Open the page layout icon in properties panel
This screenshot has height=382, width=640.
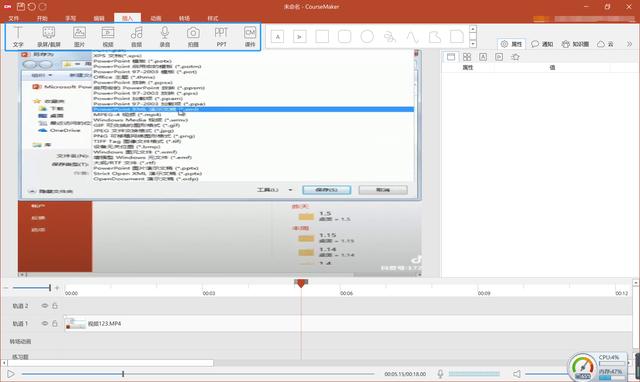(451, 57)
